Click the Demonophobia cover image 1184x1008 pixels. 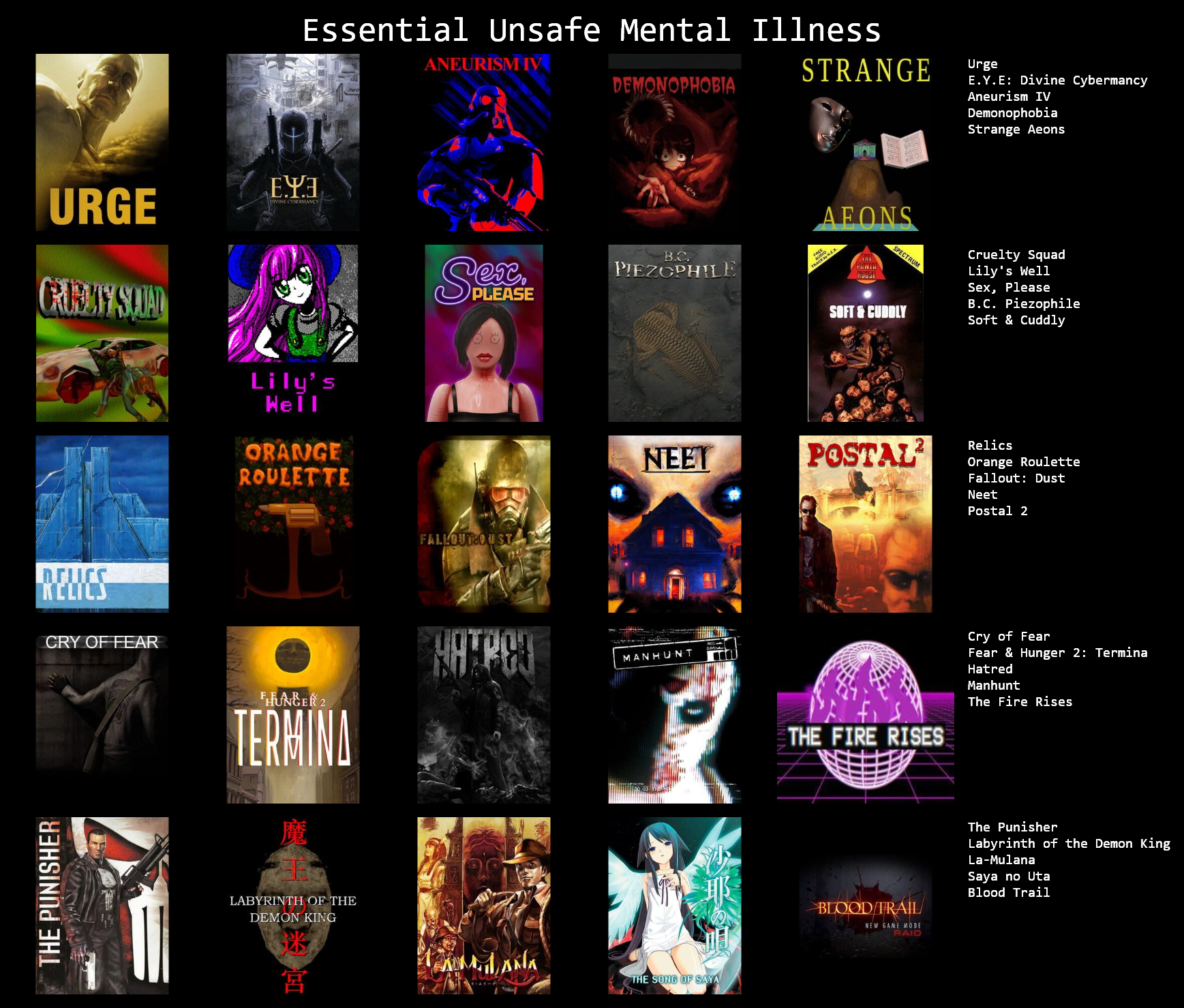675,142
